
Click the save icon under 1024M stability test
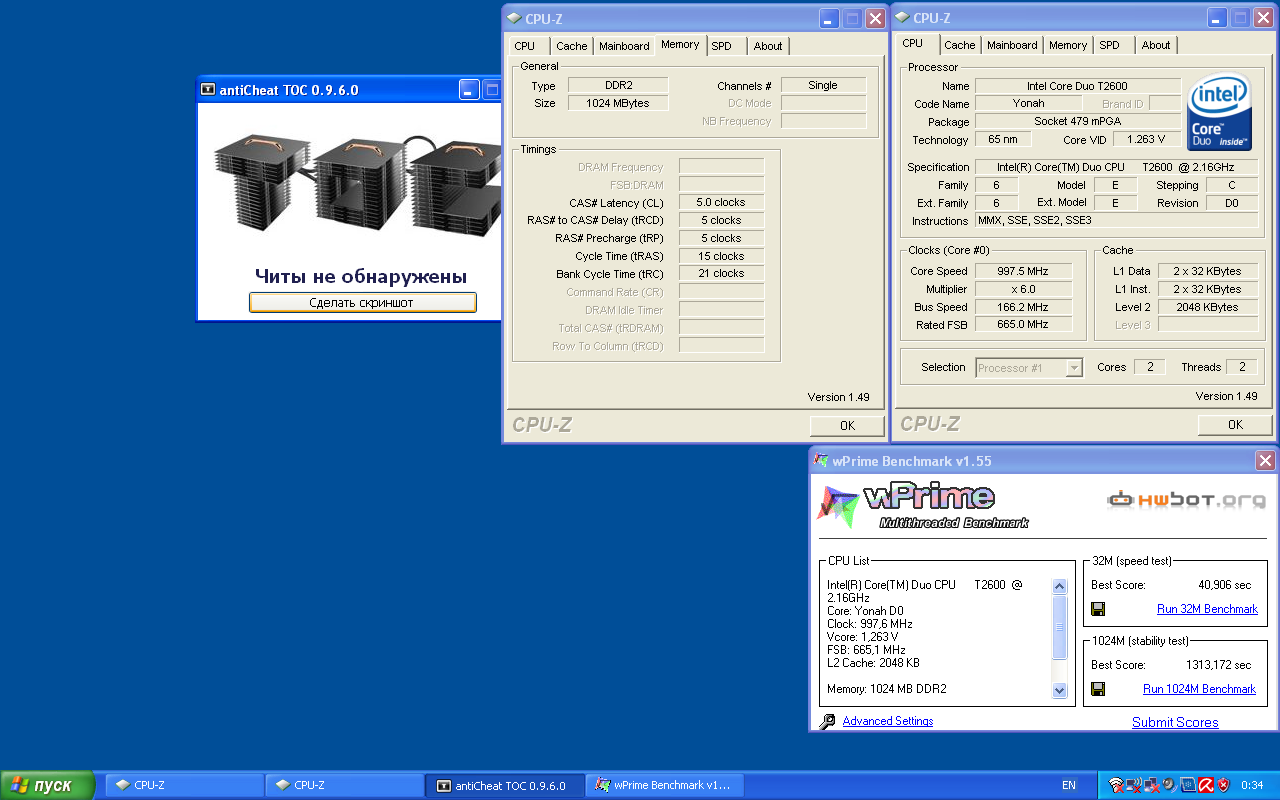coord(1097,689)
